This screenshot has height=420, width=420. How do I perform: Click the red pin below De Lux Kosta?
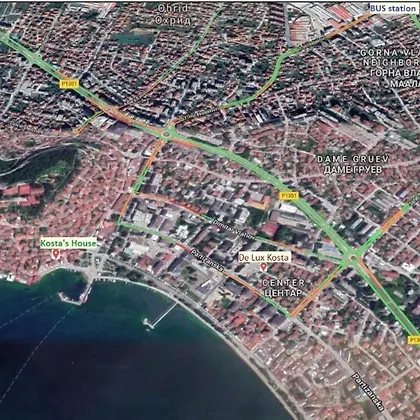(263, 267)
